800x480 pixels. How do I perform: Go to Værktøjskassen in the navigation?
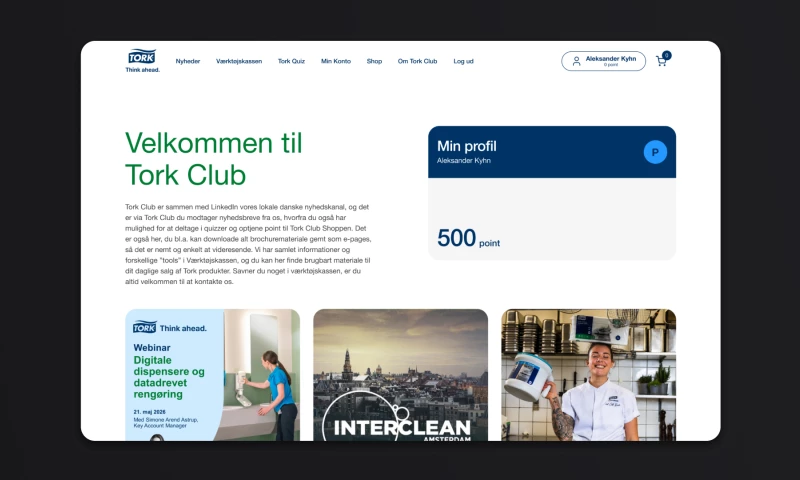point(239,61)
